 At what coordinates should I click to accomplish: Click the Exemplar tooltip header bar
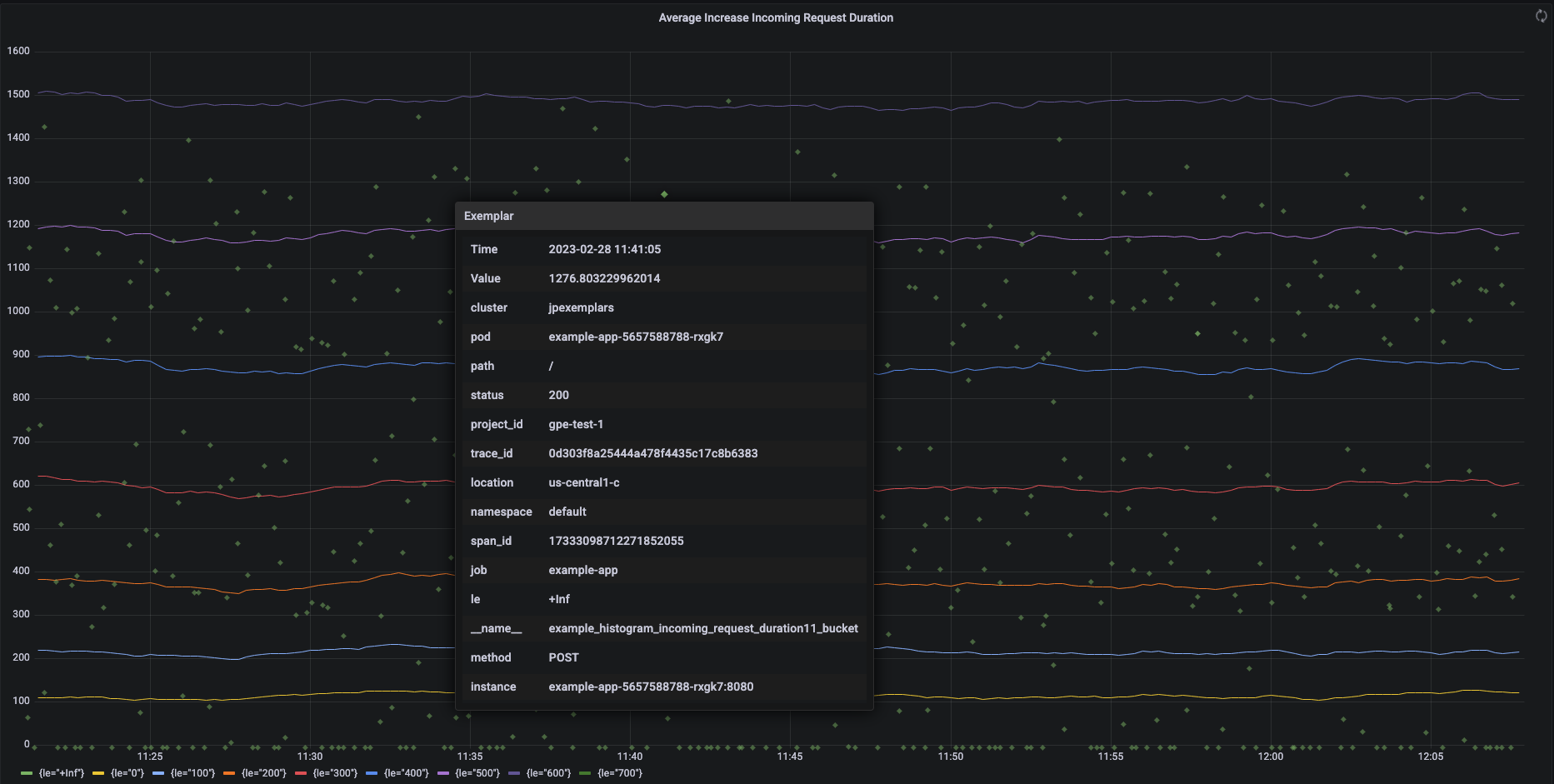663,216
